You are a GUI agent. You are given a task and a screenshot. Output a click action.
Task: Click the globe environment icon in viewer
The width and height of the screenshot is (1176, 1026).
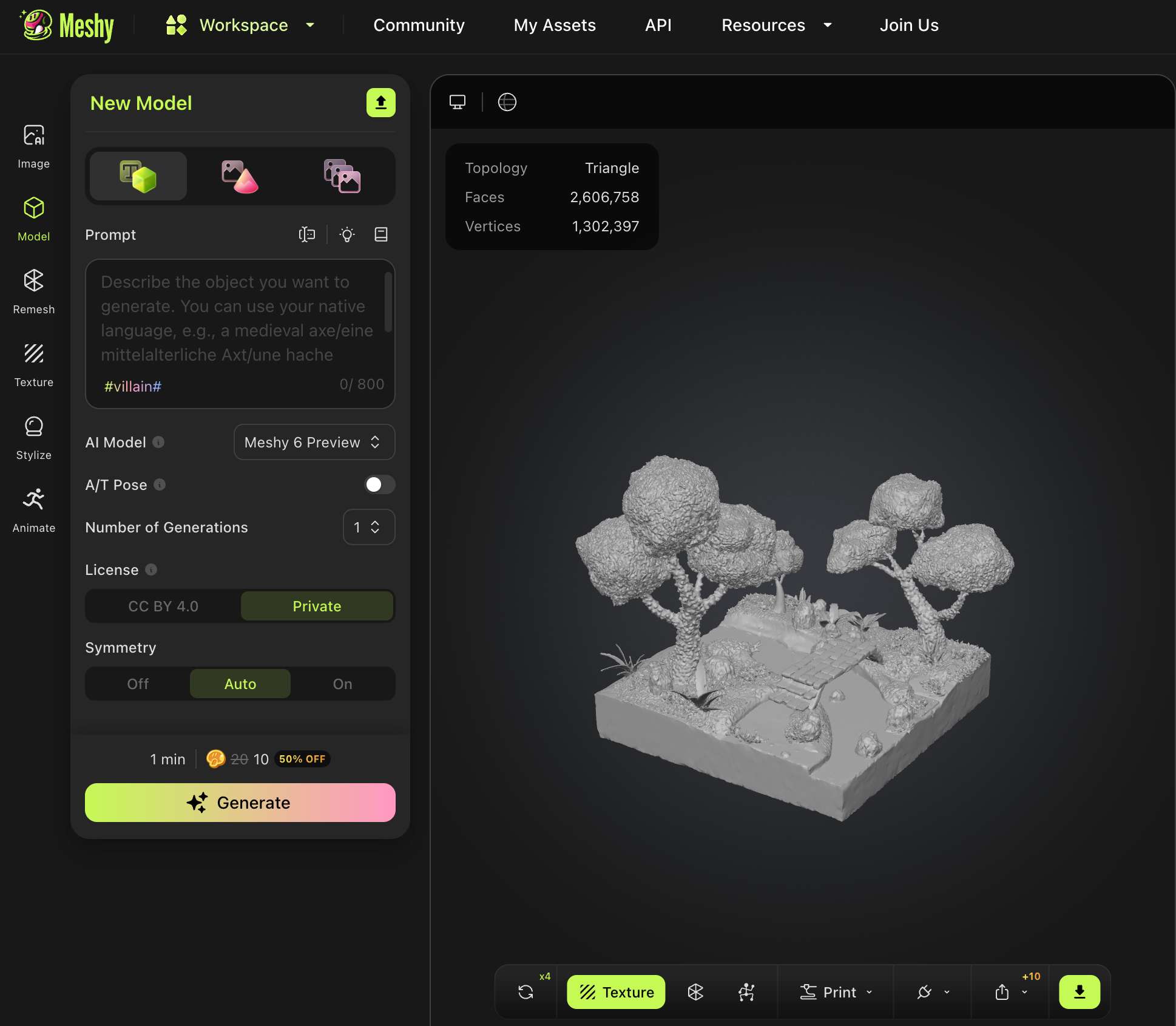click(507, 102)
